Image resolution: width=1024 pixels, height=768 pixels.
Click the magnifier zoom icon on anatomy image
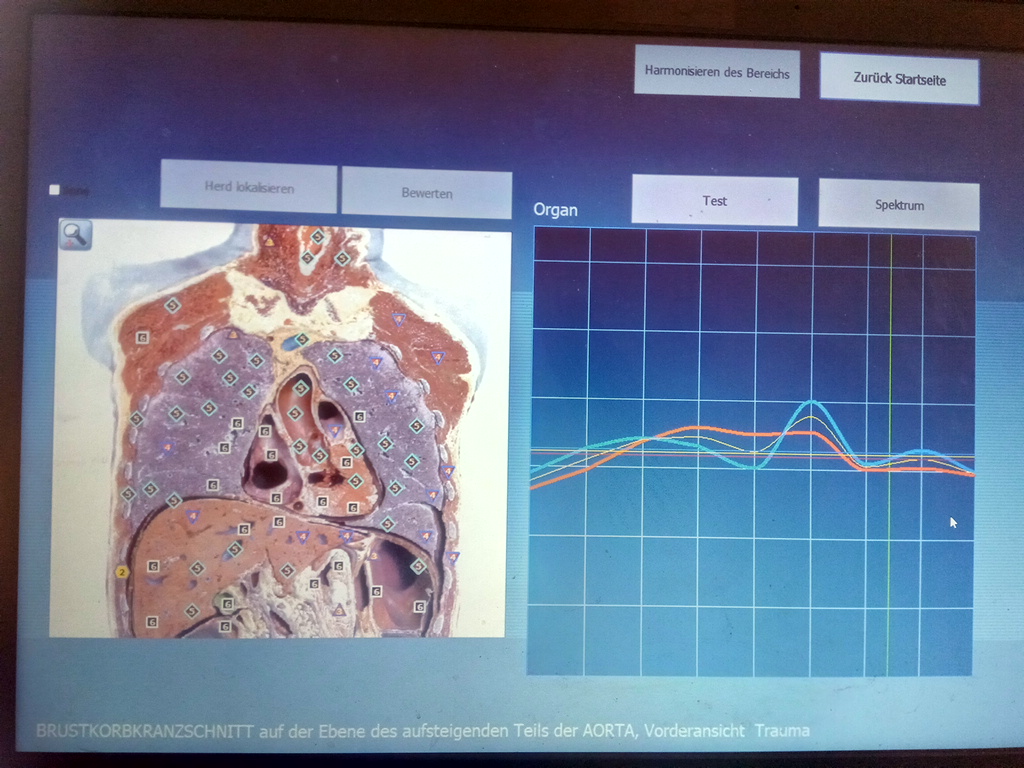[x=75, y=234]
